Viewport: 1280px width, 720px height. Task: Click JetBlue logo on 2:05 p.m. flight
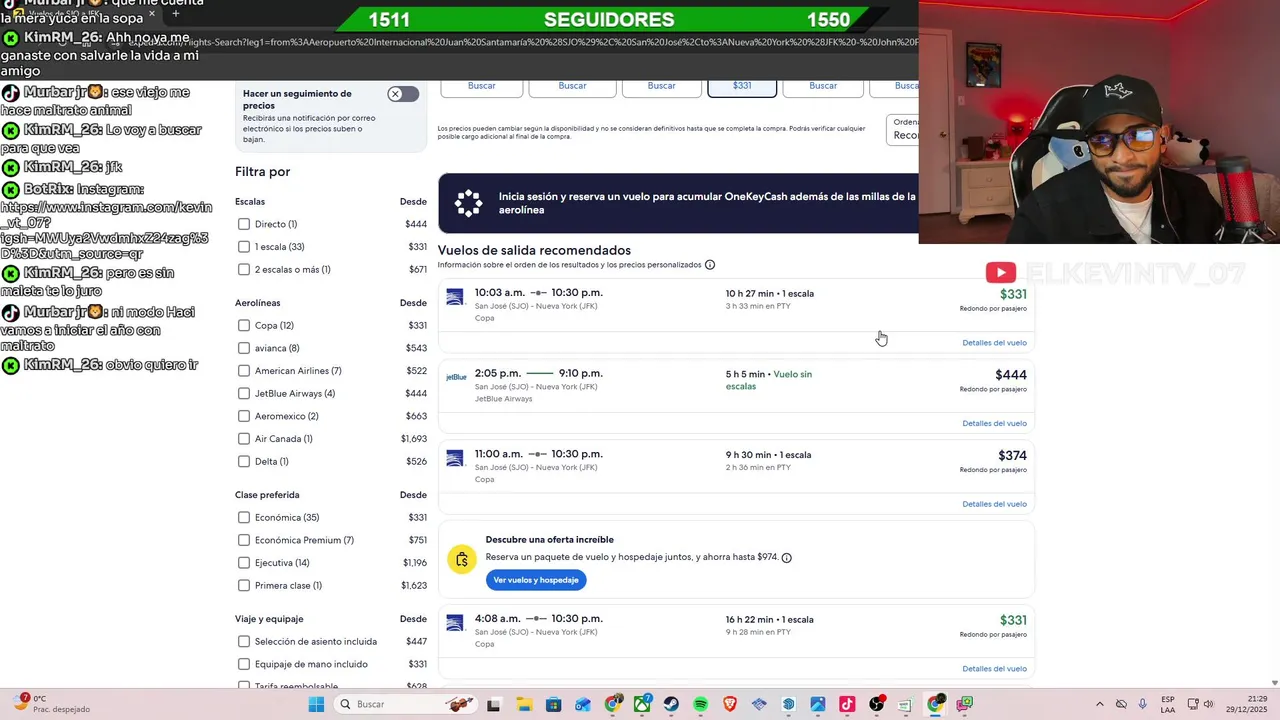[x=456, y=377]
